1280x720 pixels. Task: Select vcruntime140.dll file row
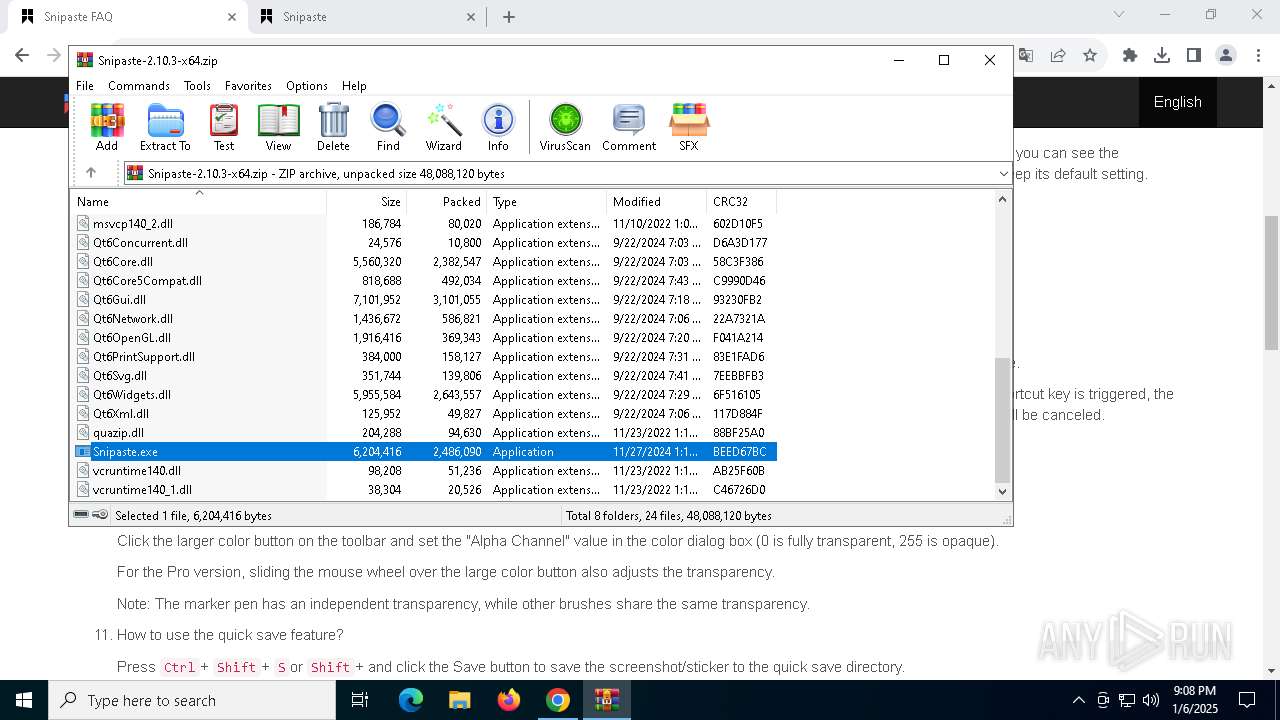point(425,471)
